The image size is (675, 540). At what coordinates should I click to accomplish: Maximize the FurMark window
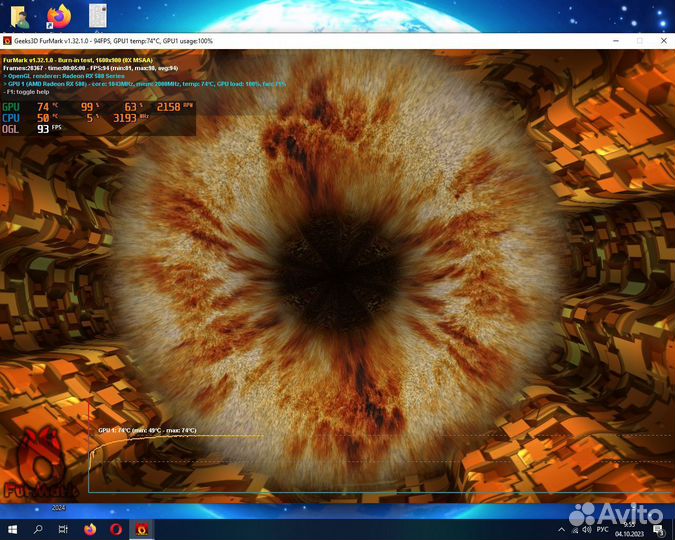tap(640, 41)
